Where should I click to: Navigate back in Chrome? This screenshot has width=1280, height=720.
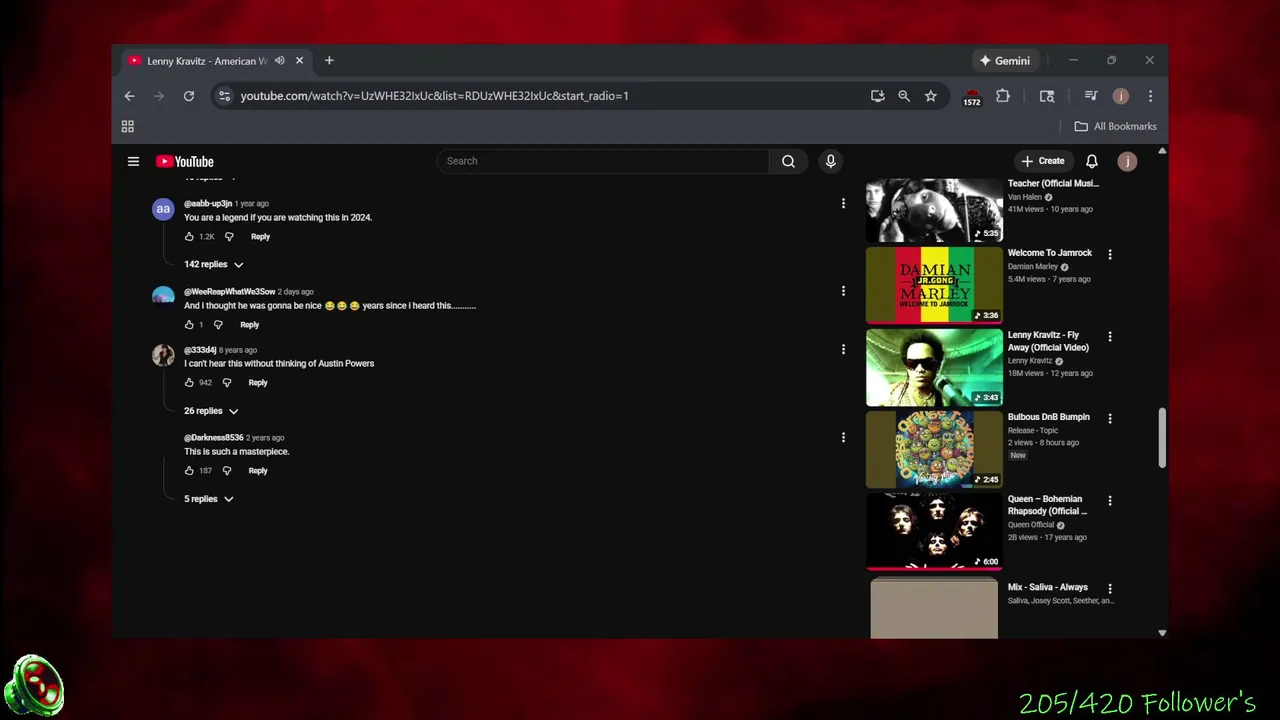(129, 96)
